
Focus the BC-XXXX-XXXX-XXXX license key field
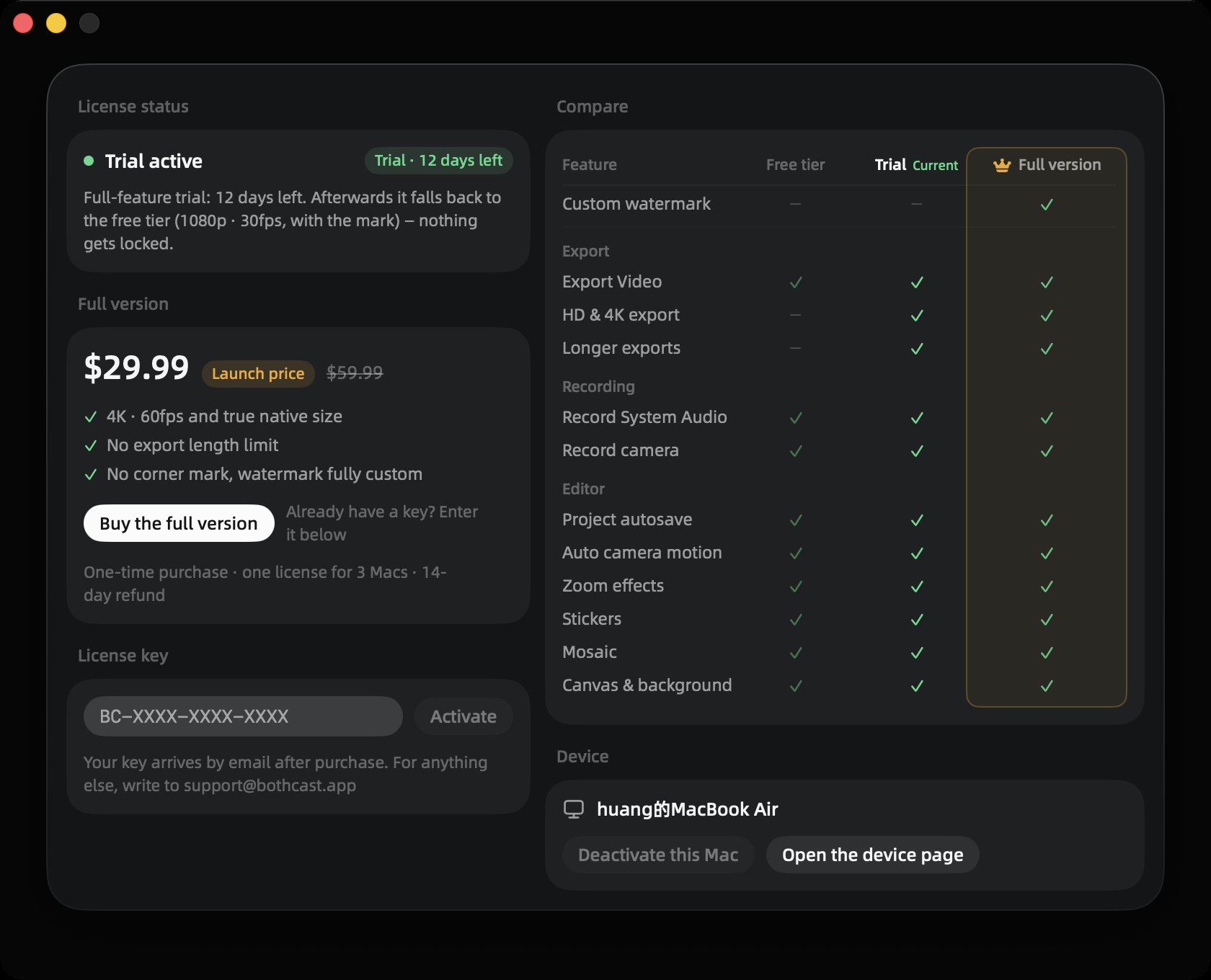click(243, 716)
